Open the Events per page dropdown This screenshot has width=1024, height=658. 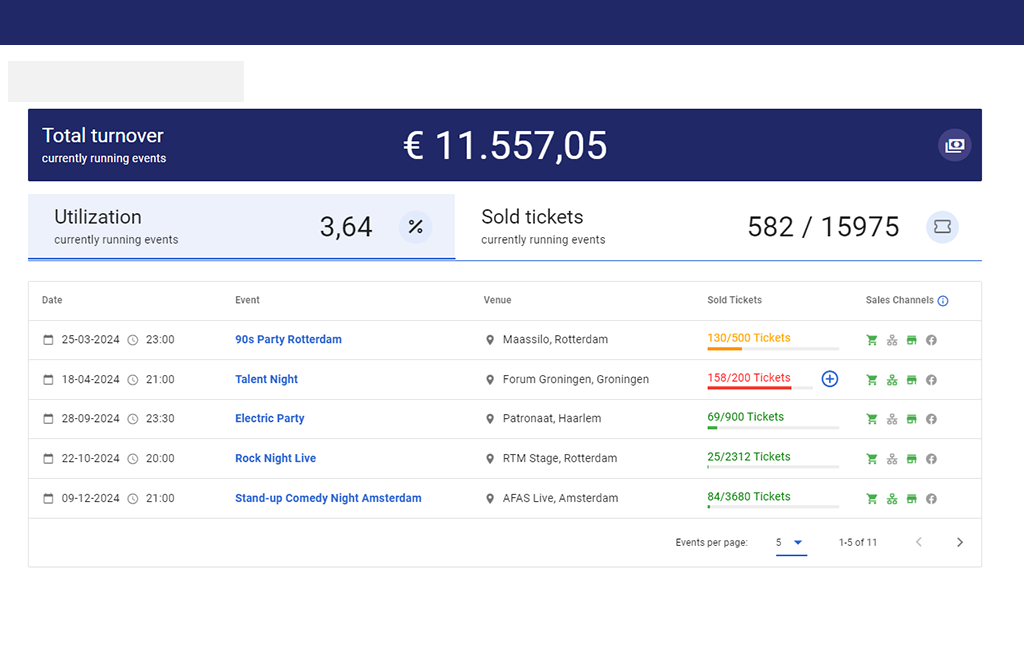pos(790,543)
